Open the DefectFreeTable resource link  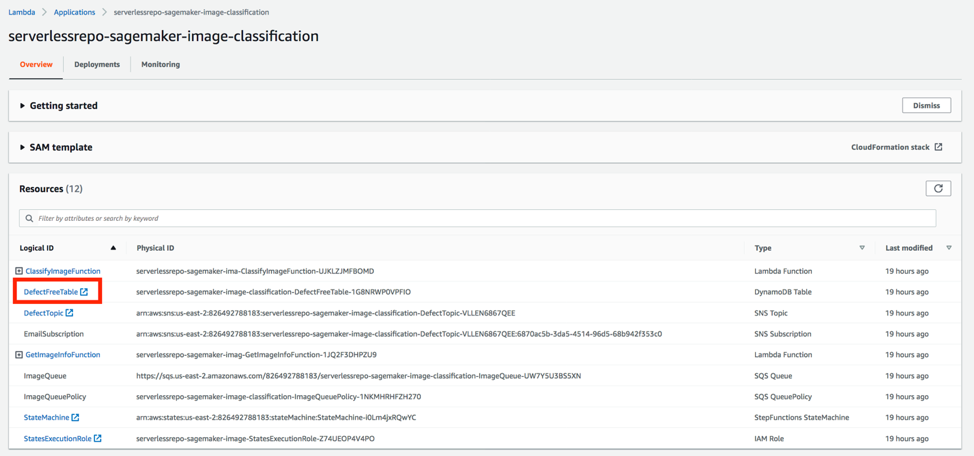[x=50, y=292]
